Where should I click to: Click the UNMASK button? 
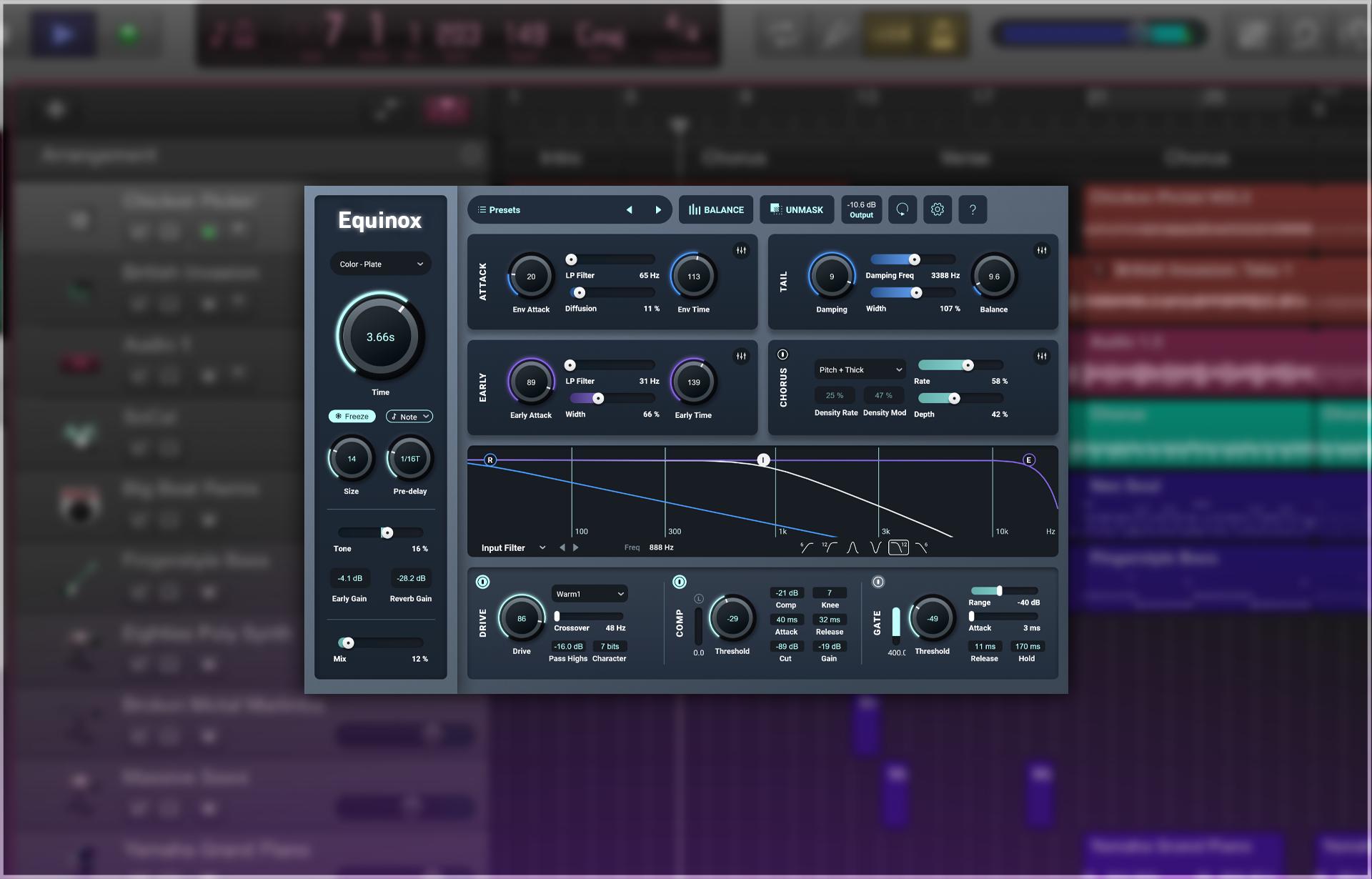coord(797,209)
